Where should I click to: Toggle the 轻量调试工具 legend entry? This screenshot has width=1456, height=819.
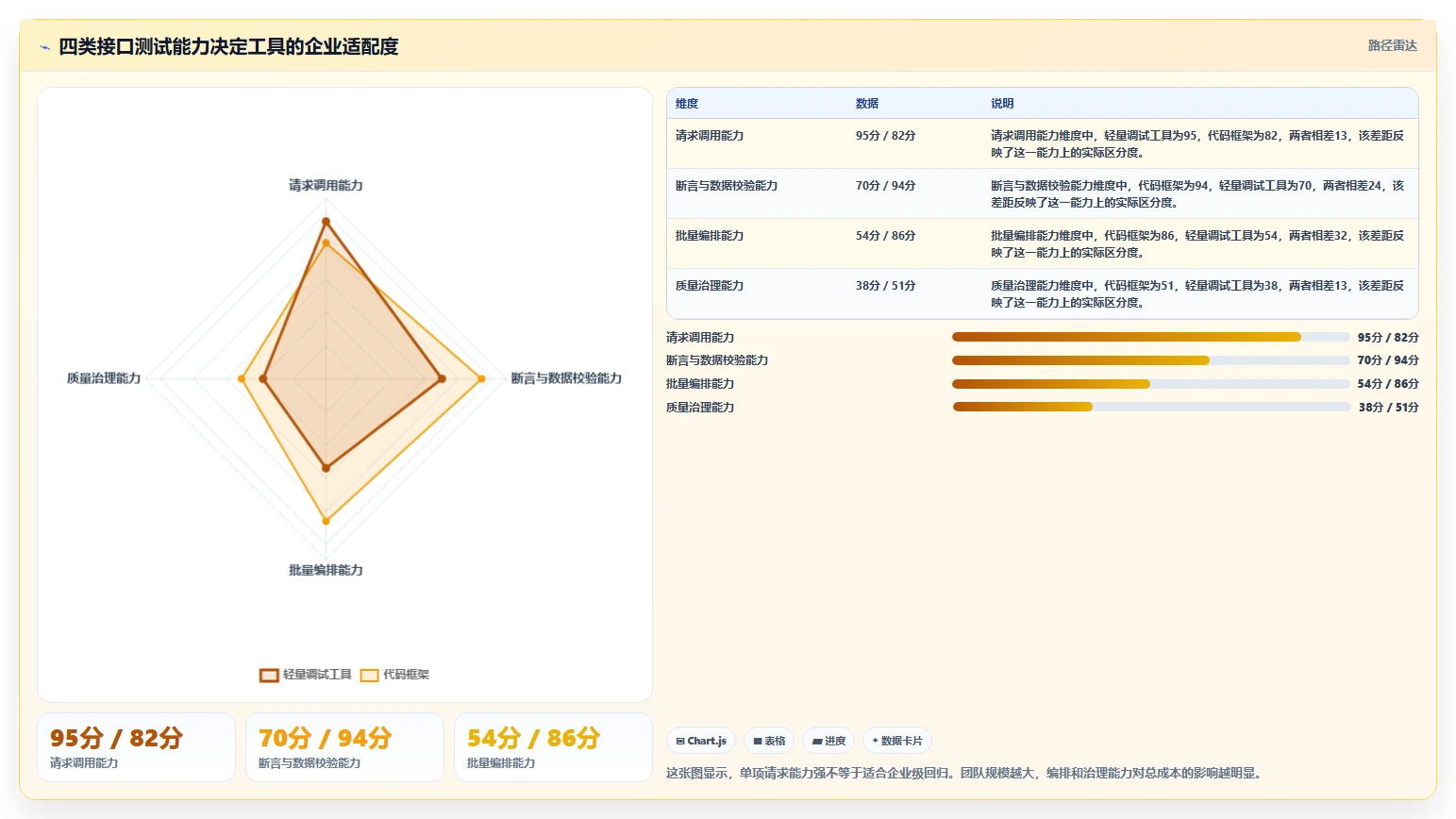[x=306, y=675]
